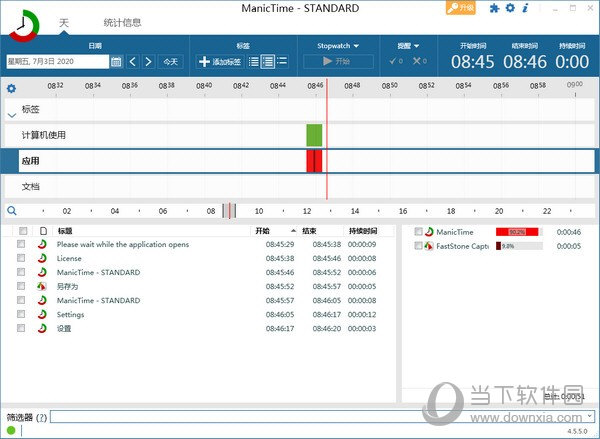Check the 08:45:46 ManicTime - STANDARD row
Viewport: 600px width, 439px height.
coord(21,272)
